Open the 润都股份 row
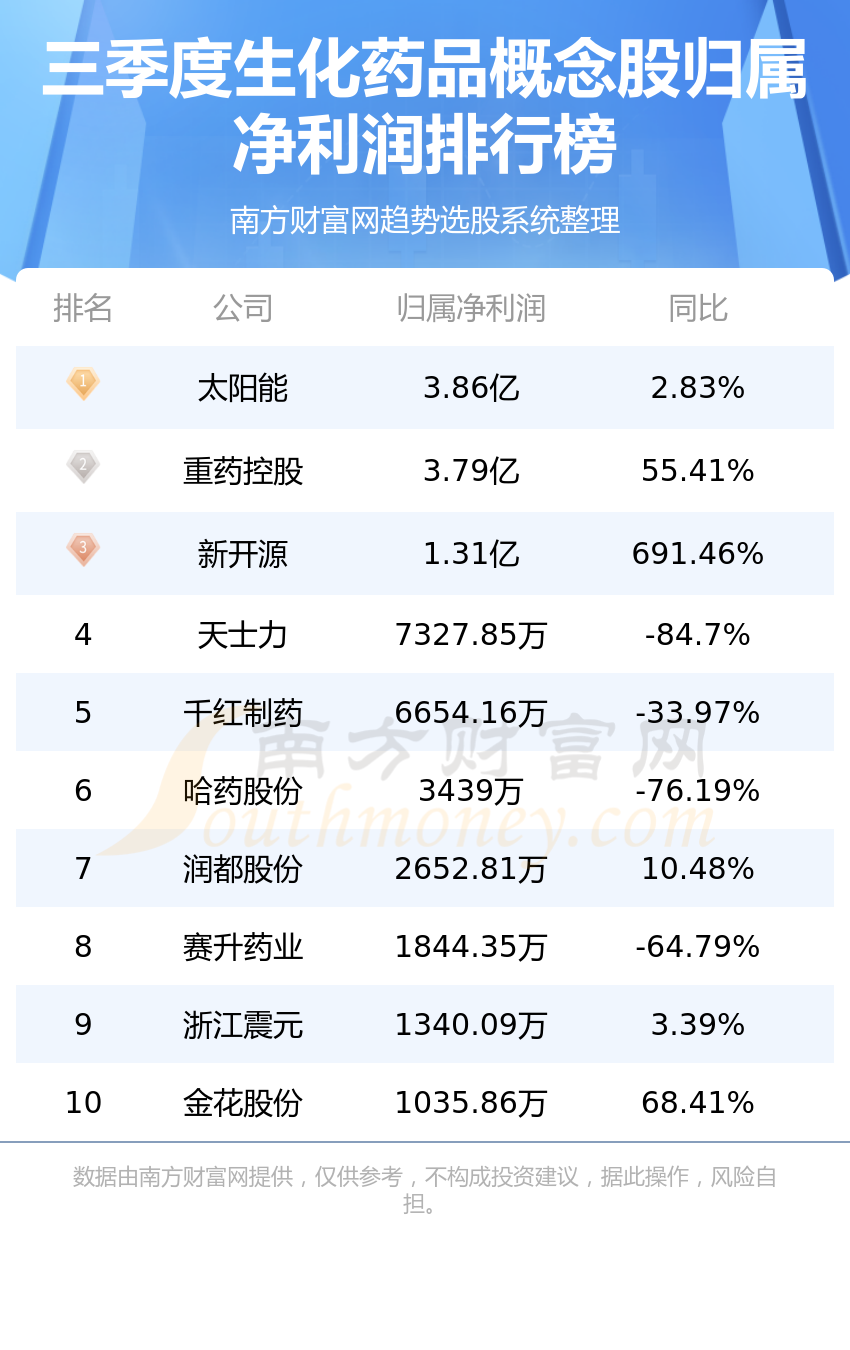 pyautogui.click(x=425, y=868)
